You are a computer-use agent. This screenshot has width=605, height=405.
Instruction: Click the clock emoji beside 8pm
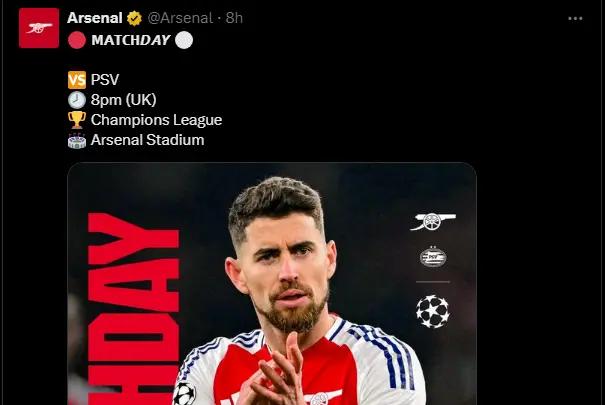tap(76, 99)
